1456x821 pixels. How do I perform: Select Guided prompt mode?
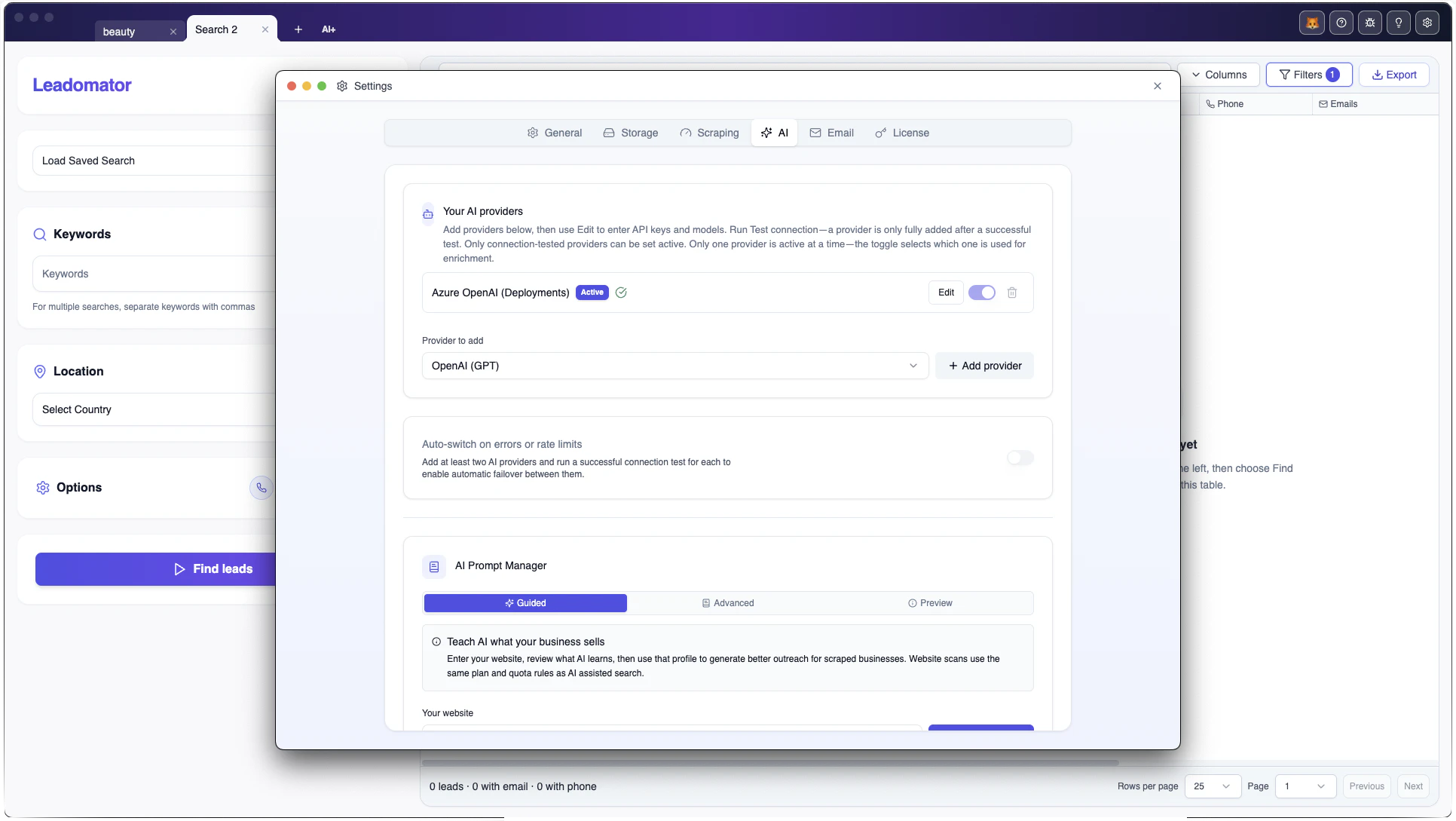(x=525, y=603)
